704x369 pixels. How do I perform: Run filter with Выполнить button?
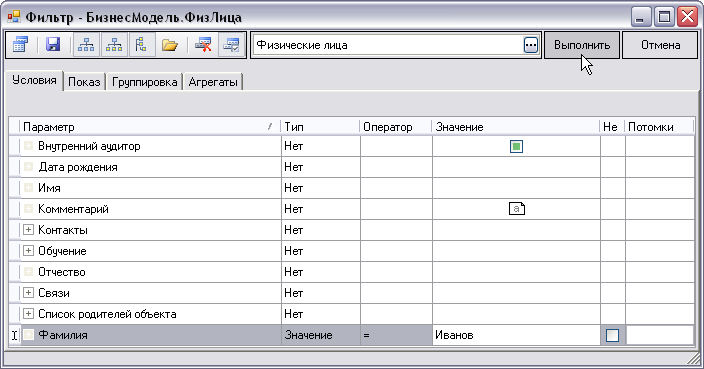click(582, 45)
